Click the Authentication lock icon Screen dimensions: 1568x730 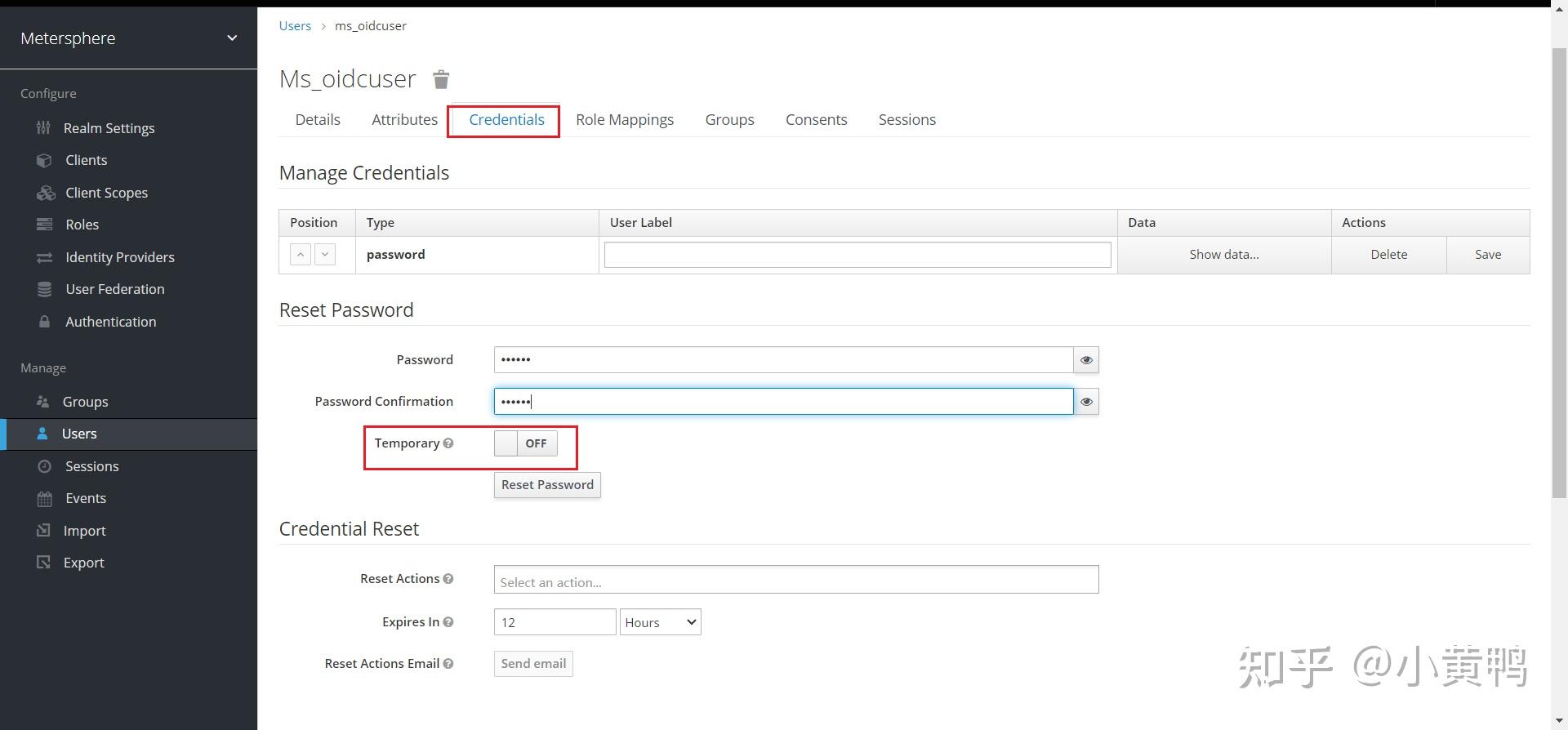pyautogui.click(x=44, y=322)
